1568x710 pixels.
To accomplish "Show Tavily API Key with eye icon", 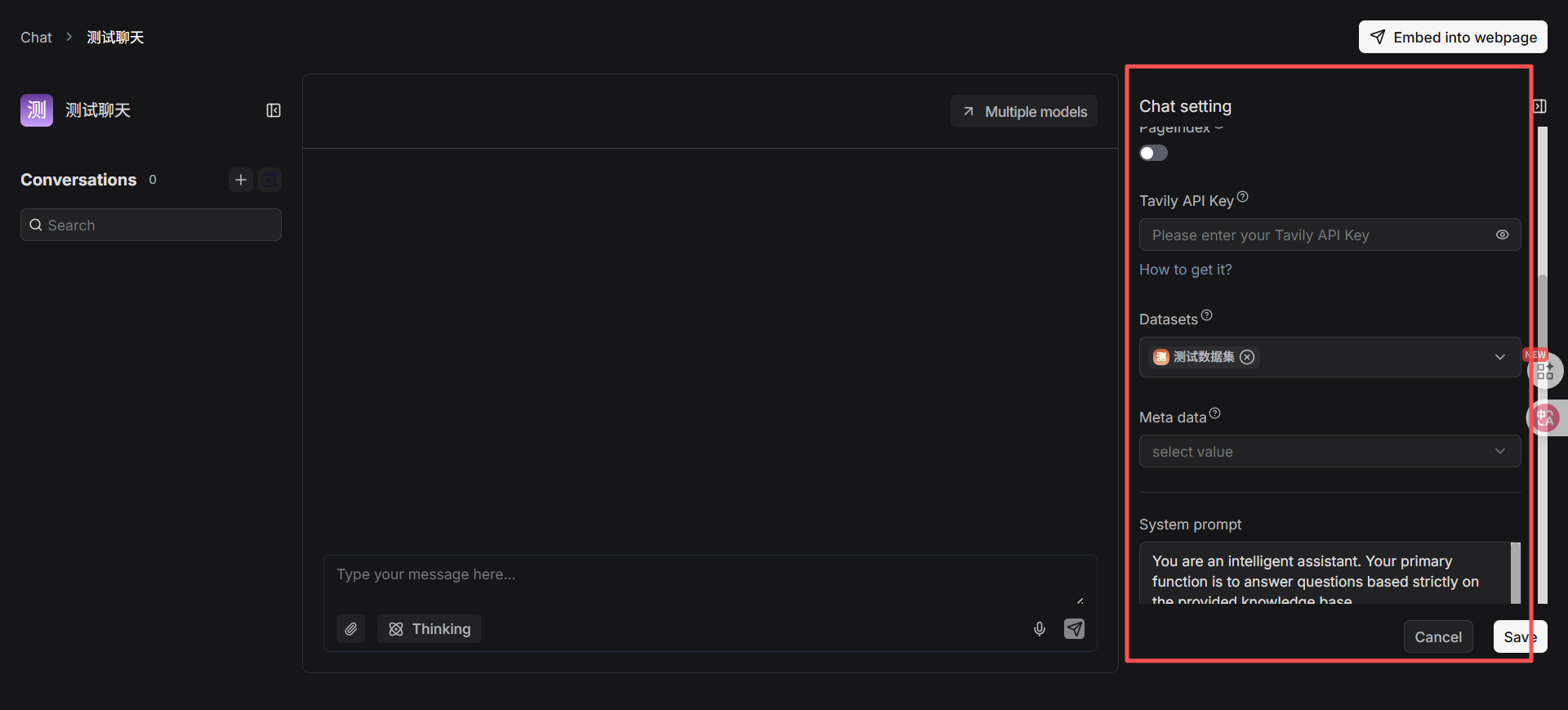I will coord(1502,234).
